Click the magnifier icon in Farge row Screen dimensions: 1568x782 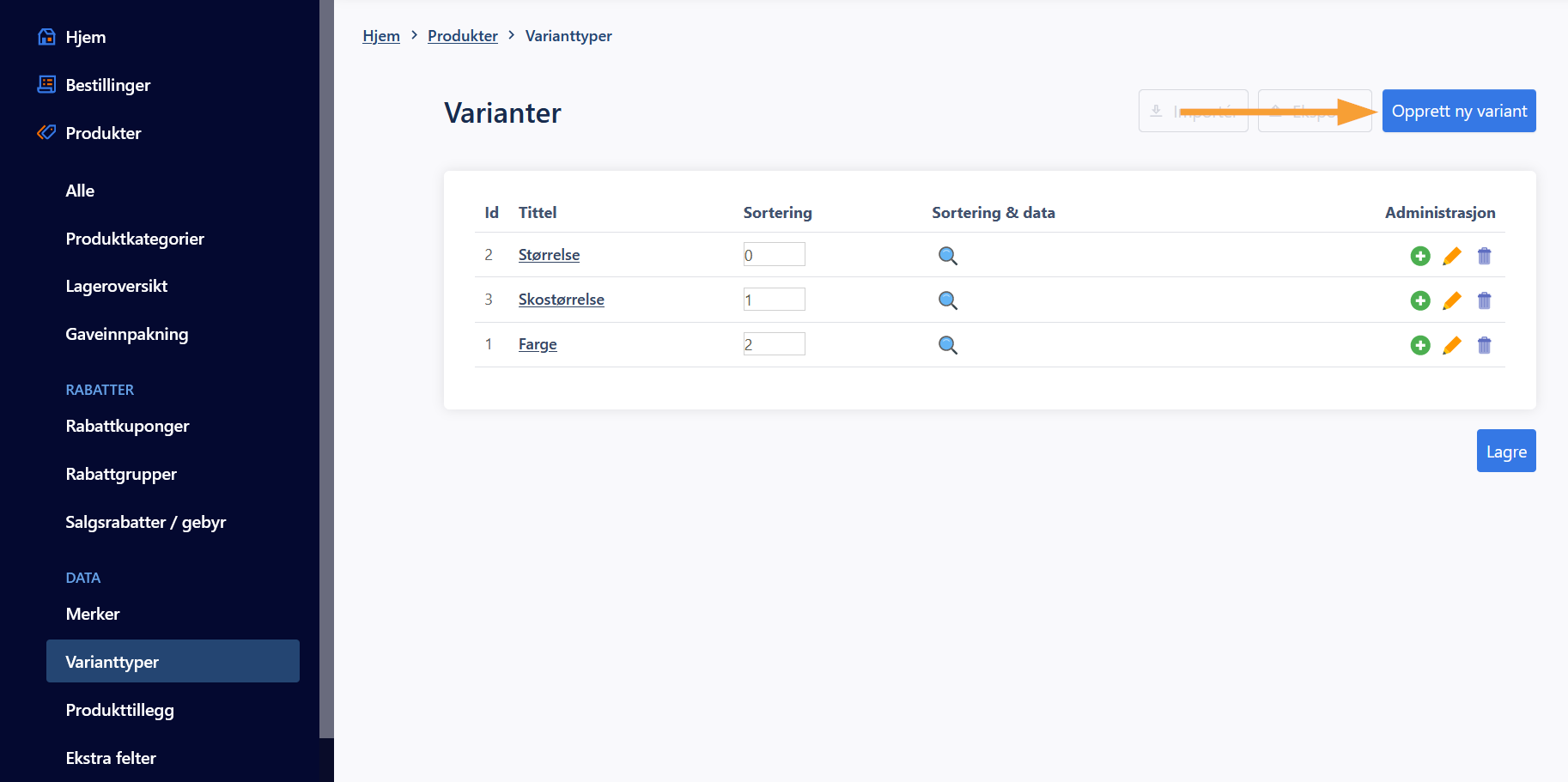[x=947, y=345]
